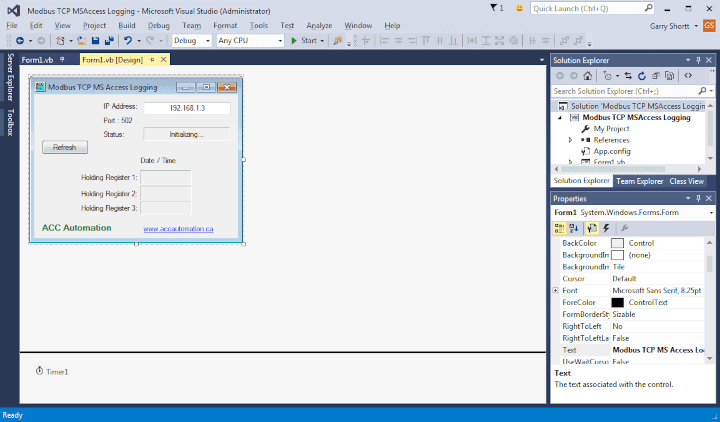Select the My Project tree item
This screenshot has height=422, width=720.
(611, 129)
